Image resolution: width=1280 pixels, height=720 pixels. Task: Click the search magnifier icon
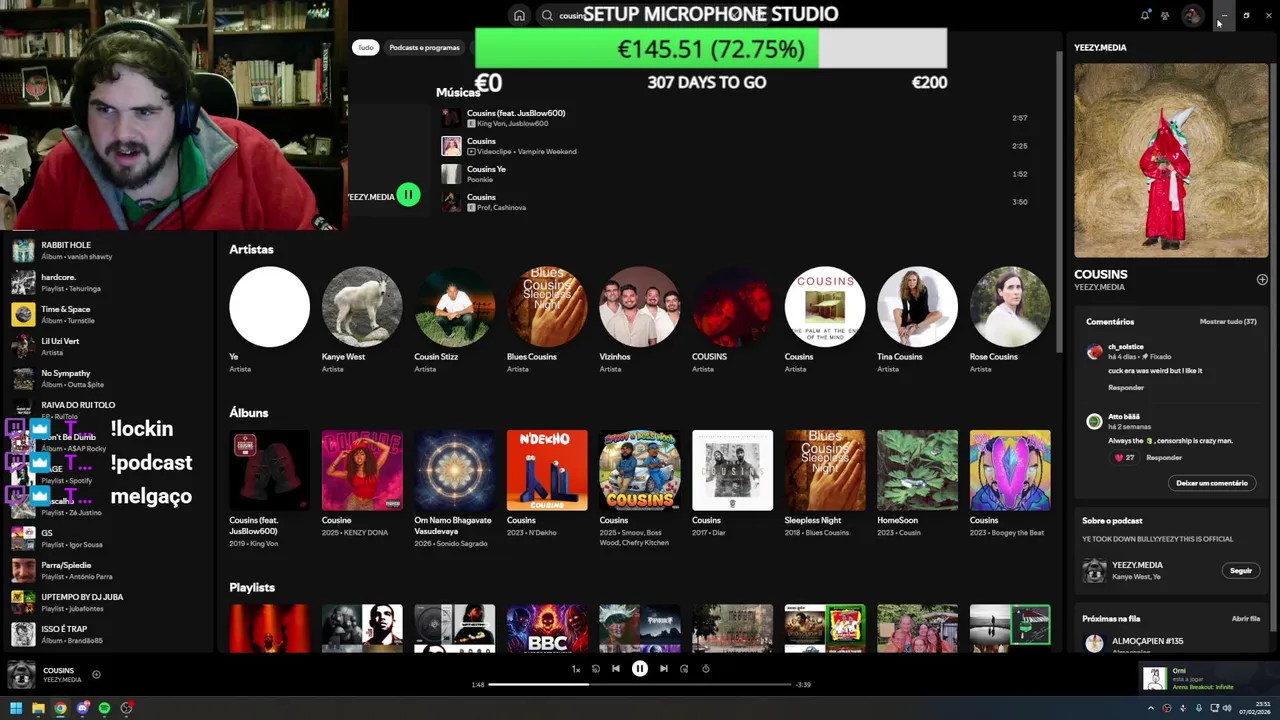547,15
